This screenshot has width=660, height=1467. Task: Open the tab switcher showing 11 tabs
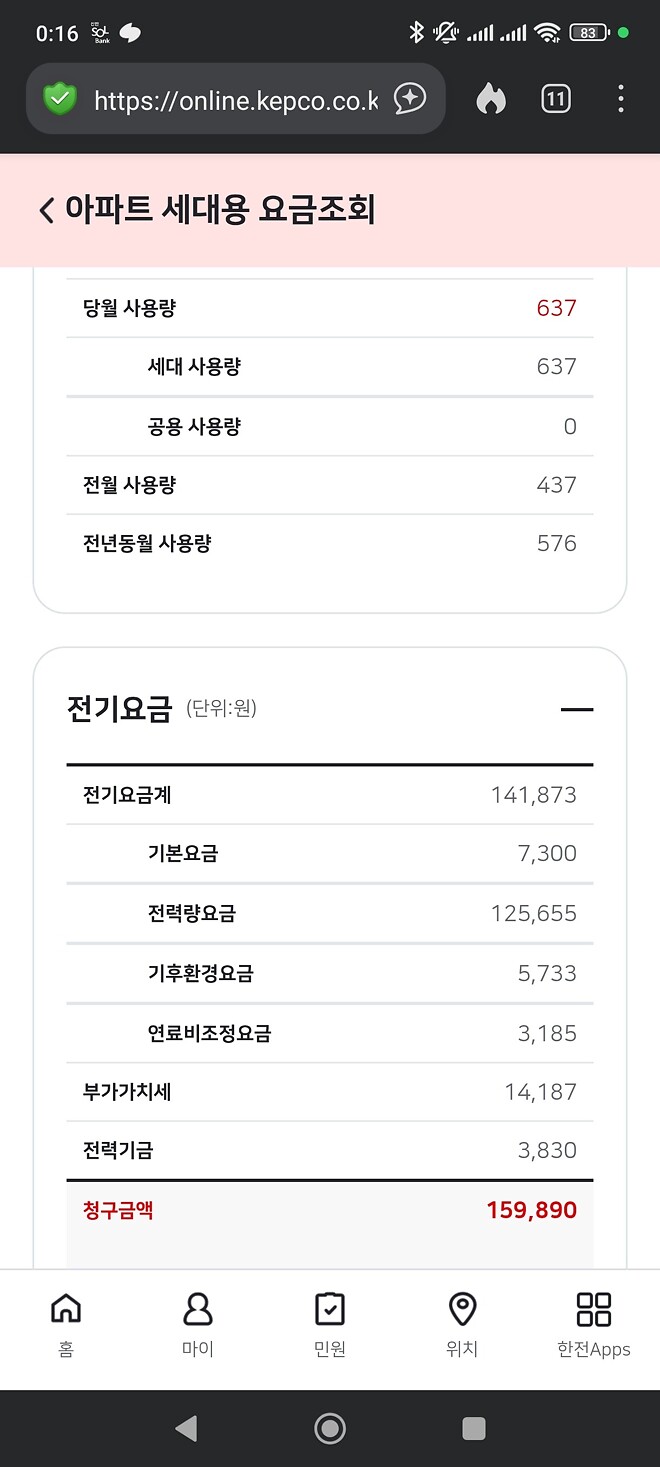(x=554, y=98)
